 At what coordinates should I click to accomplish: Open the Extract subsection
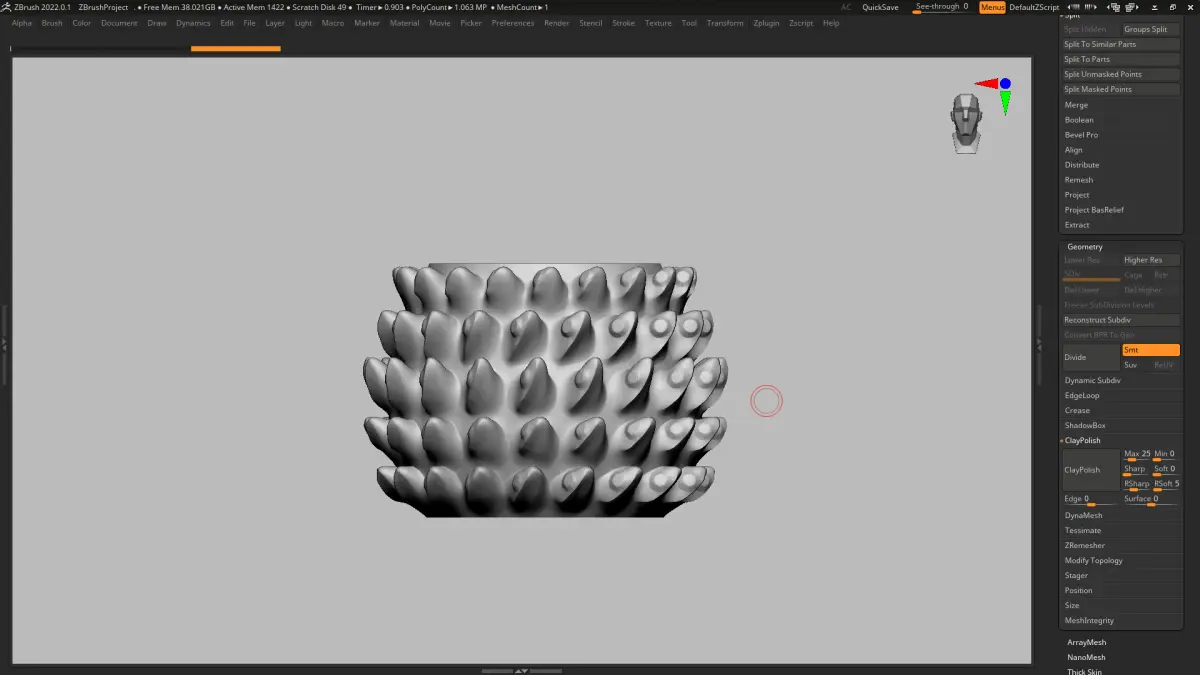1077,225
